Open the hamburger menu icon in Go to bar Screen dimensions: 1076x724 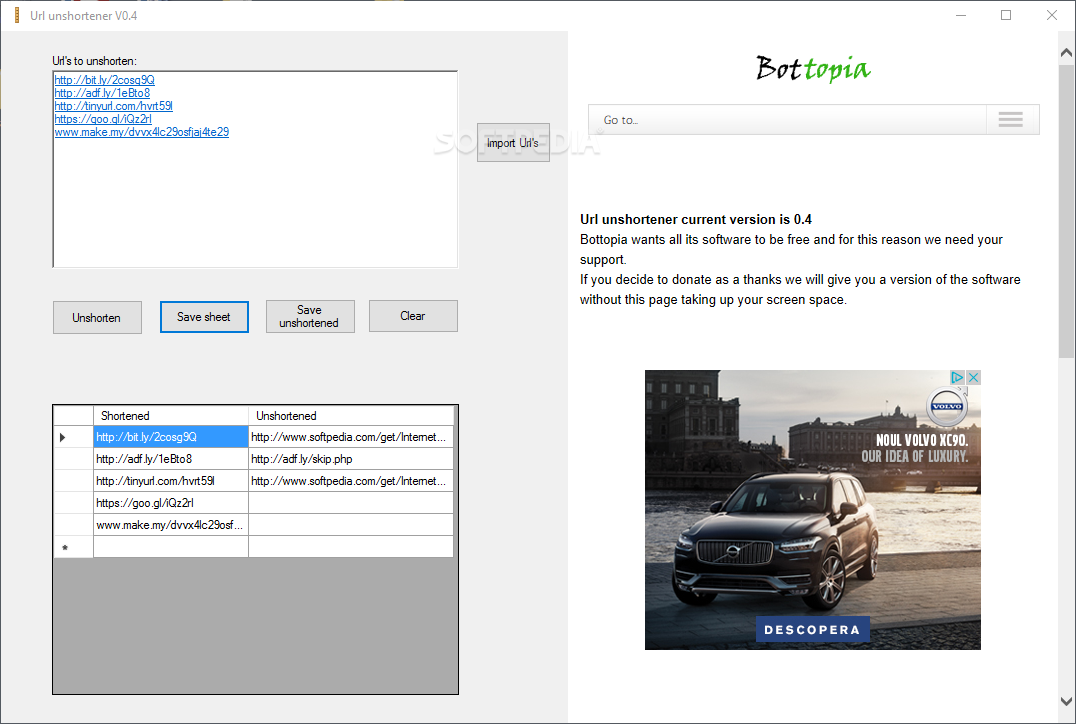pos(1010,119)
